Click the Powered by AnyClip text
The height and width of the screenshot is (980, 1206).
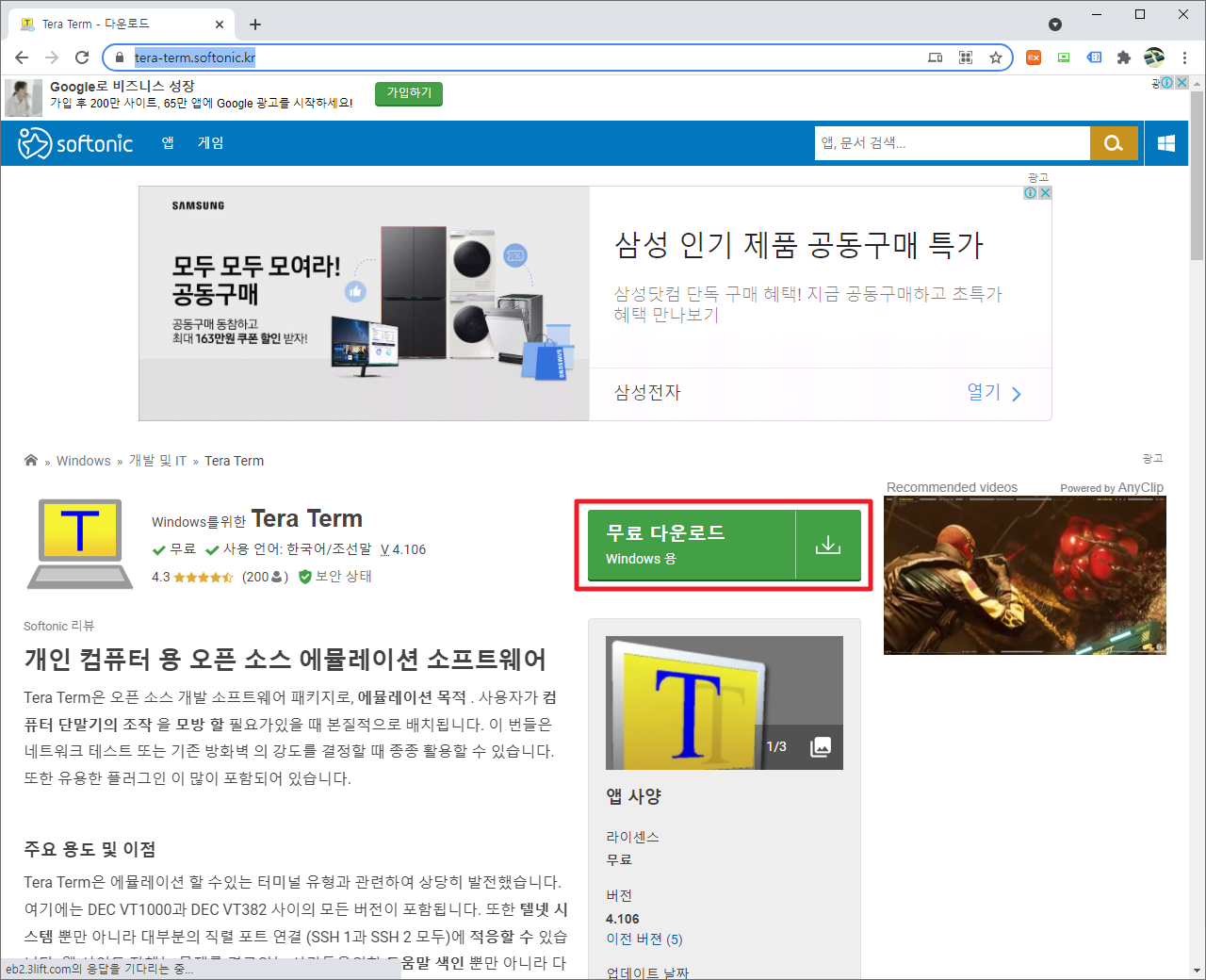point(1112,487)
